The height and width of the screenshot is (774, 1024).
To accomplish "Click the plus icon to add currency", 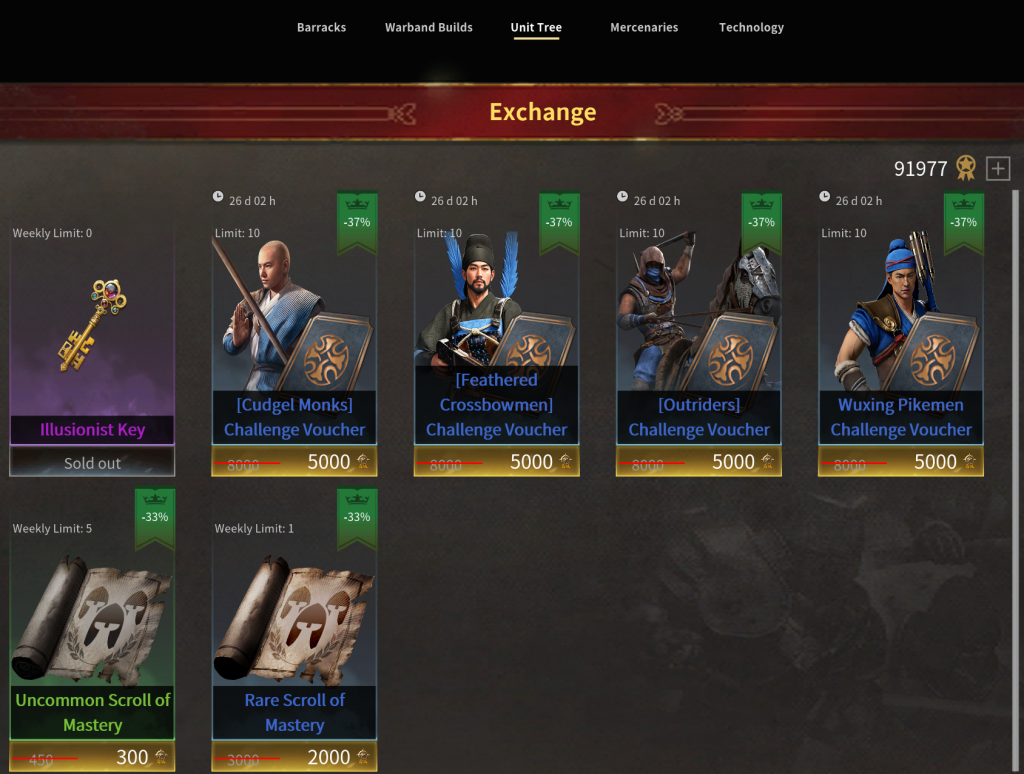I will coord(997,169).
